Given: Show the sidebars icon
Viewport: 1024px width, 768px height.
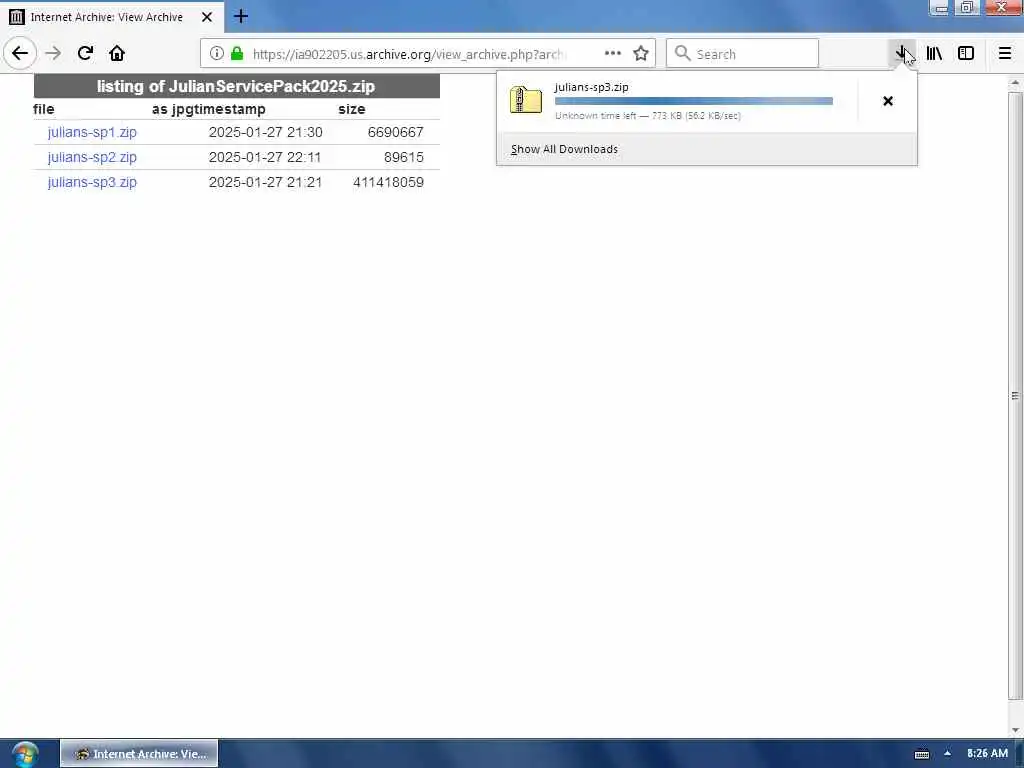Looking at the screenshot, I should point(966,54).
